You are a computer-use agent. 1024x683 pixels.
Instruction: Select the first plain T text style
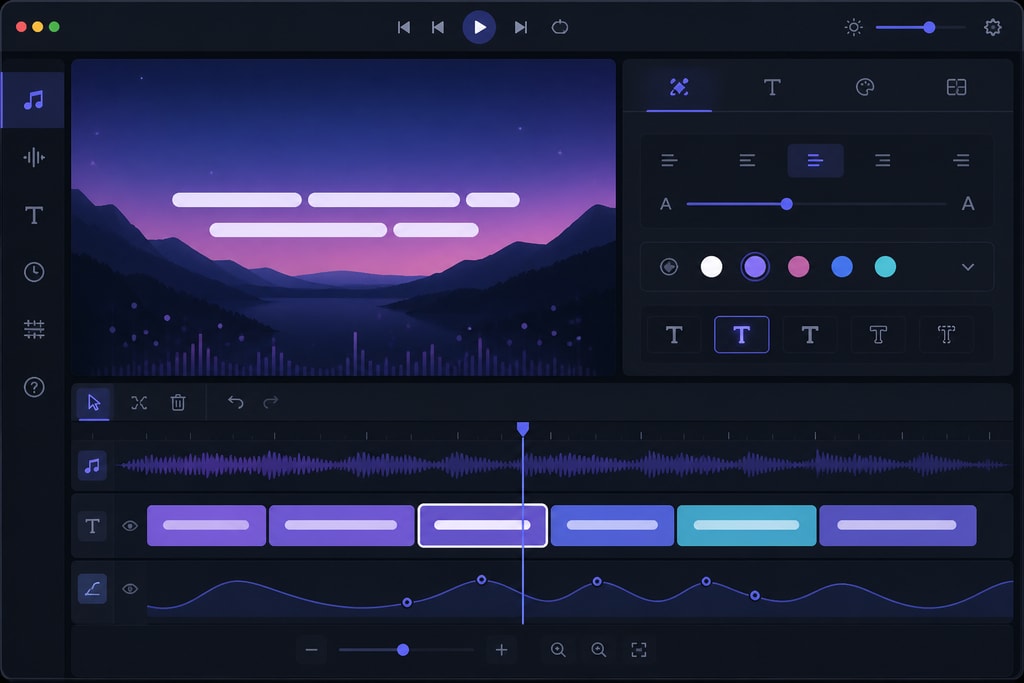point(674,335)
